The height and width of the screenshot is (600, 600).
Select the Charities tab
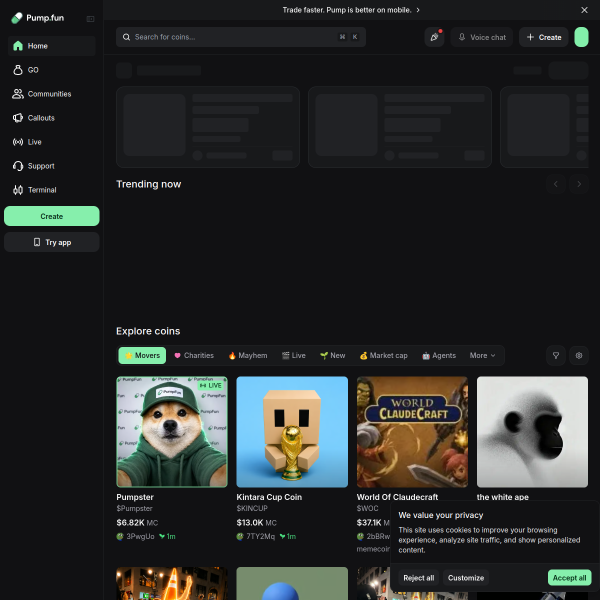pos(194,355)
